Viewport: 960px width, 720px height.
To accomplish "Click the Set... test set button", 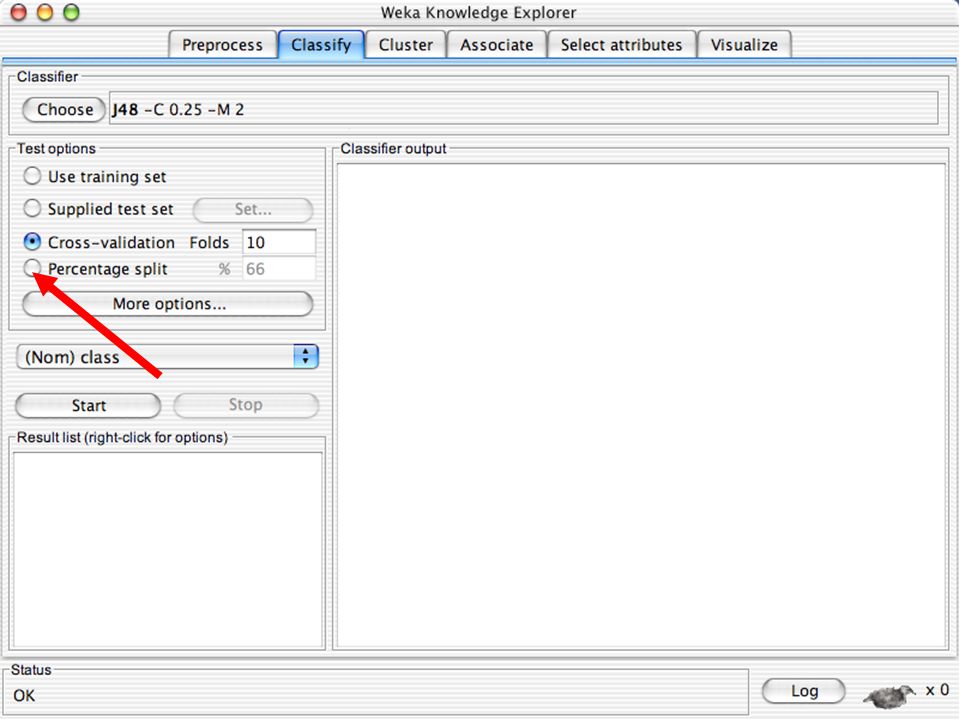I will click(x=253, y=209).
